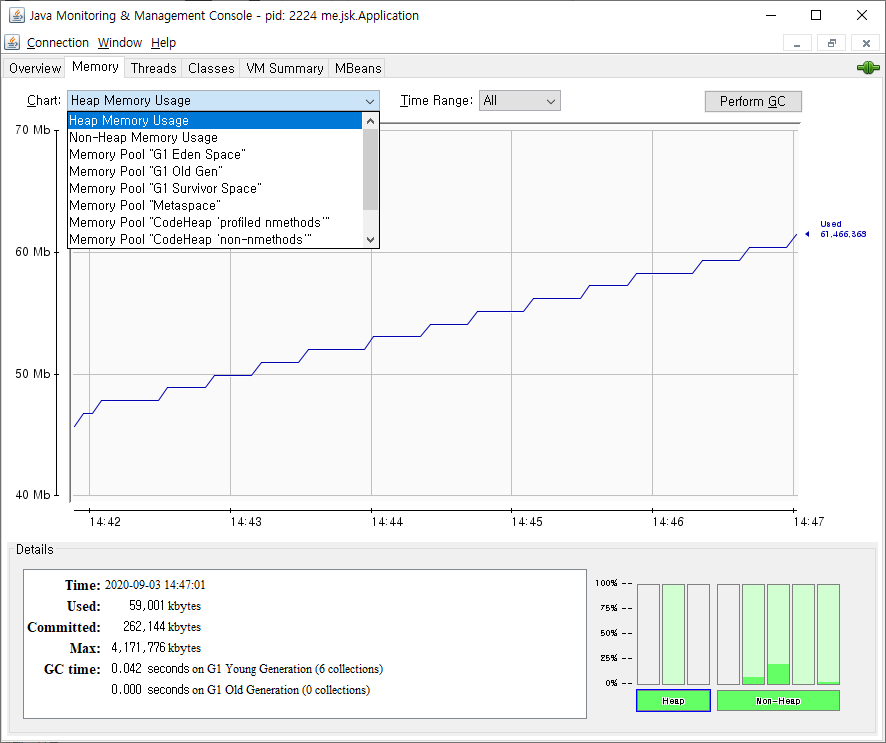
Task: Click the Perform GC button
Action: [x=753, y=101]
